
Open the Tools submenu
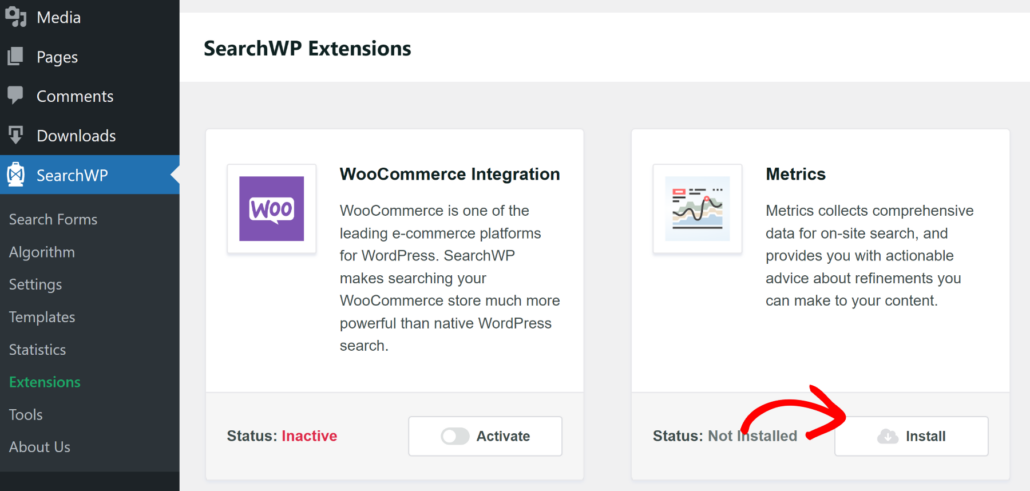pyautogui.click(x=26, y=415)
